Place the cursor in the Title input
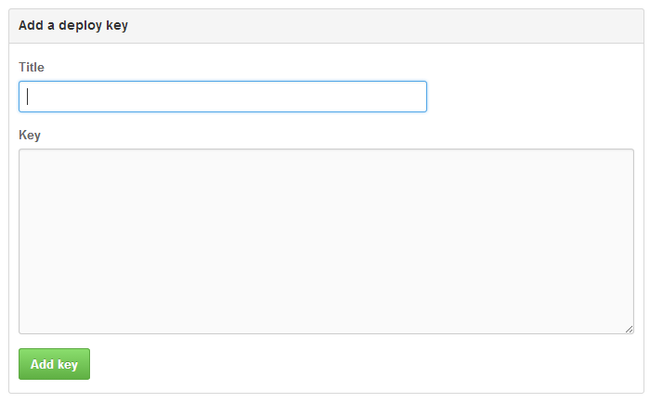 pyautogui.click(x=223, y=97)
